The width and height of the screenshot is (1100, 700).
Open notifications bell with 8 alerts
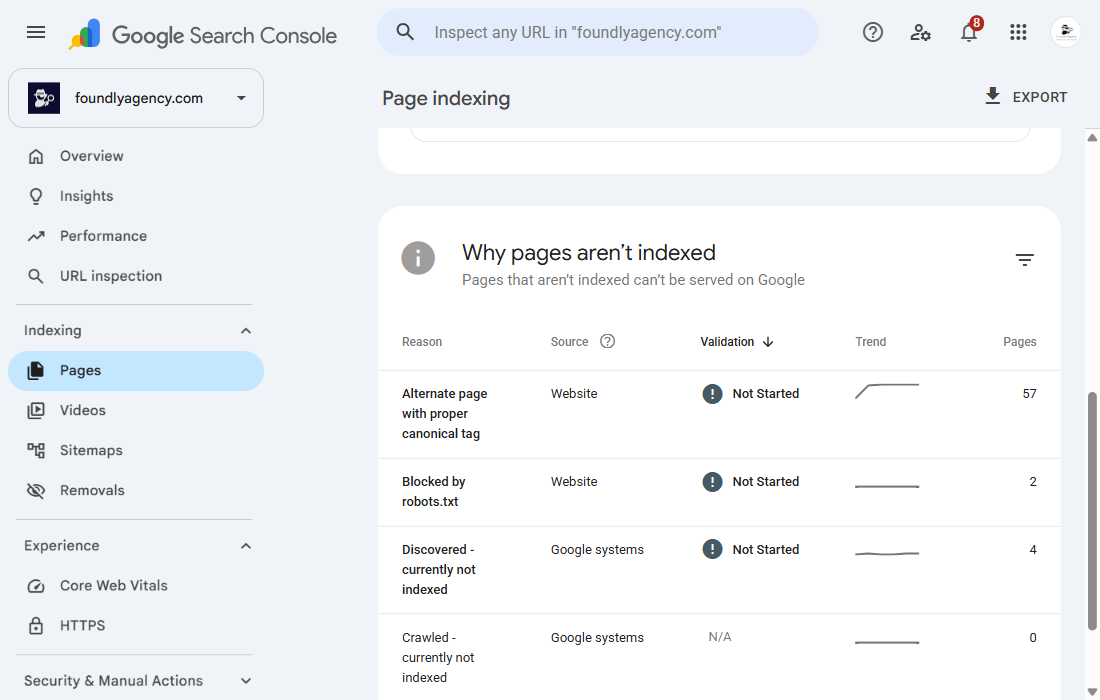click(970, 31)
